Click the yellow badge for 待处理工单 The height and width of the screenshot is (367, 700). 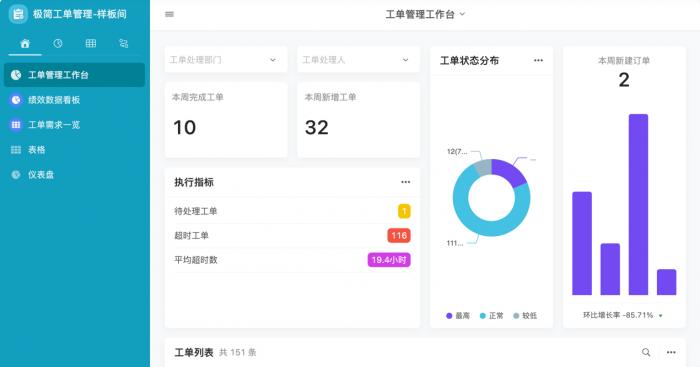pos(404,211)
